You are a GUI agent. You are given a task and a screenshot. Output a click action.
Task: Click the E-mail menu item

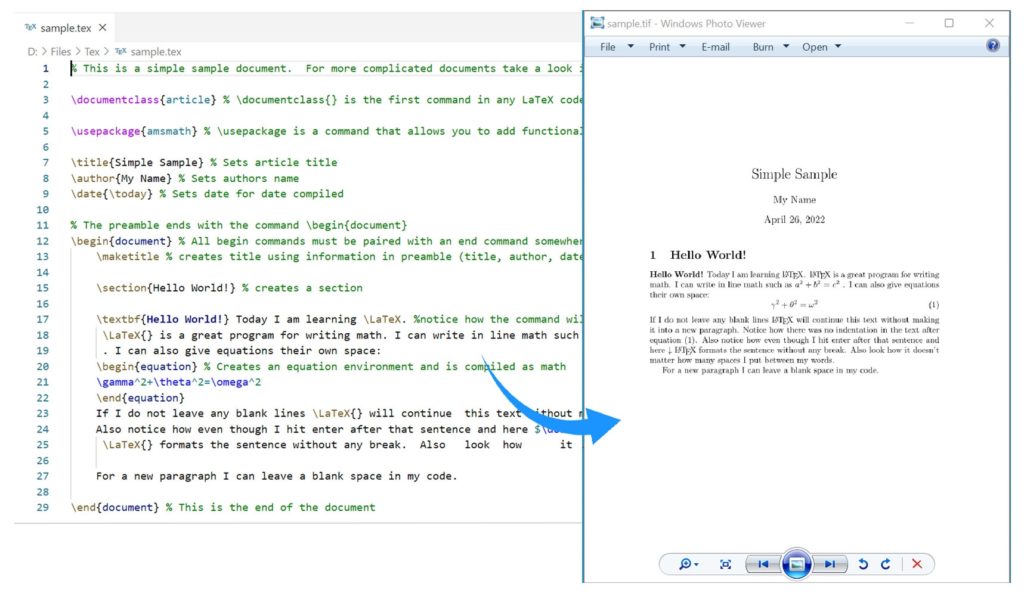click(x=715, y=47)
